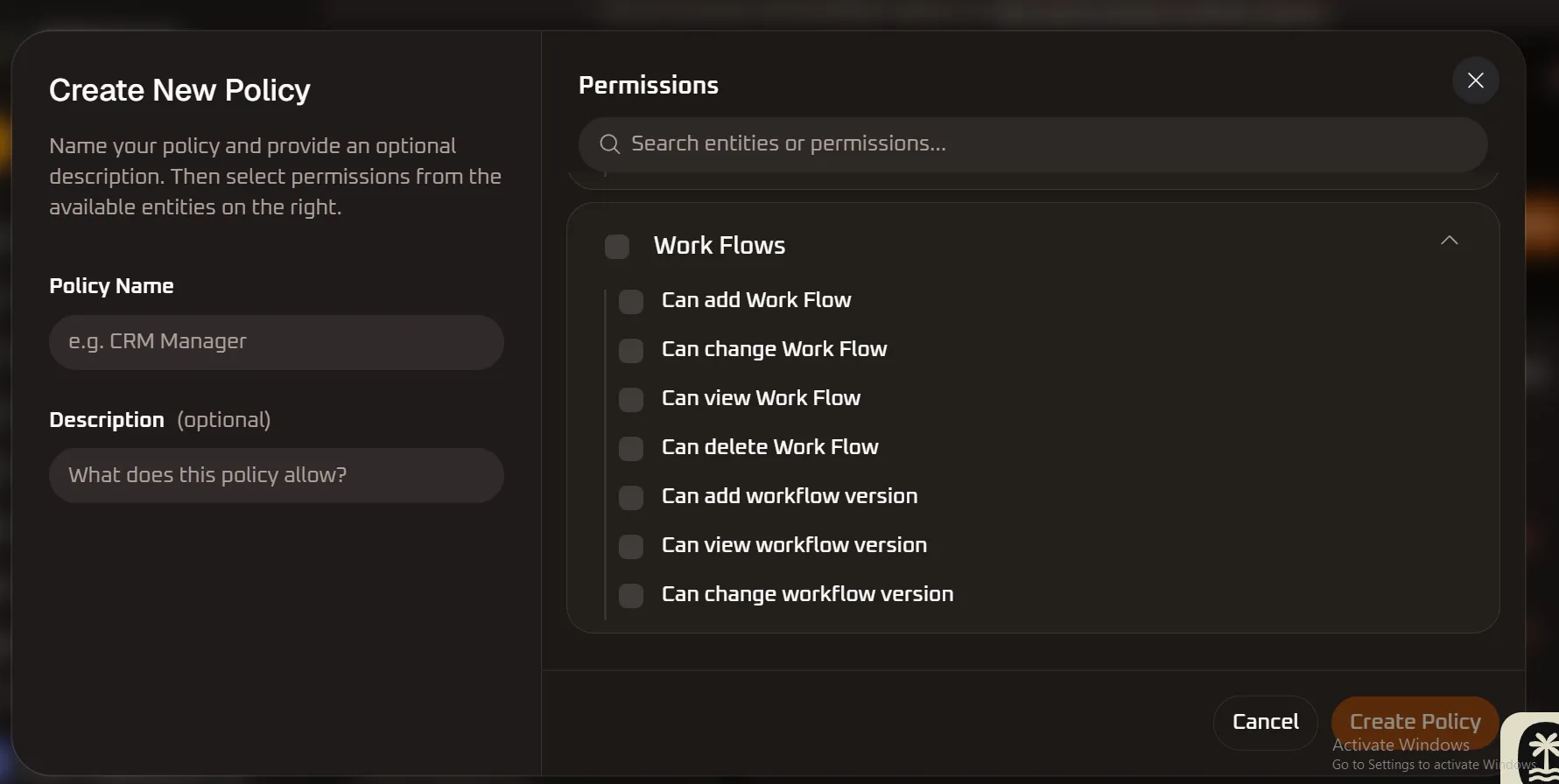Enable Can add Work Flow permission

pyautogui.click(x=631, y=302)
